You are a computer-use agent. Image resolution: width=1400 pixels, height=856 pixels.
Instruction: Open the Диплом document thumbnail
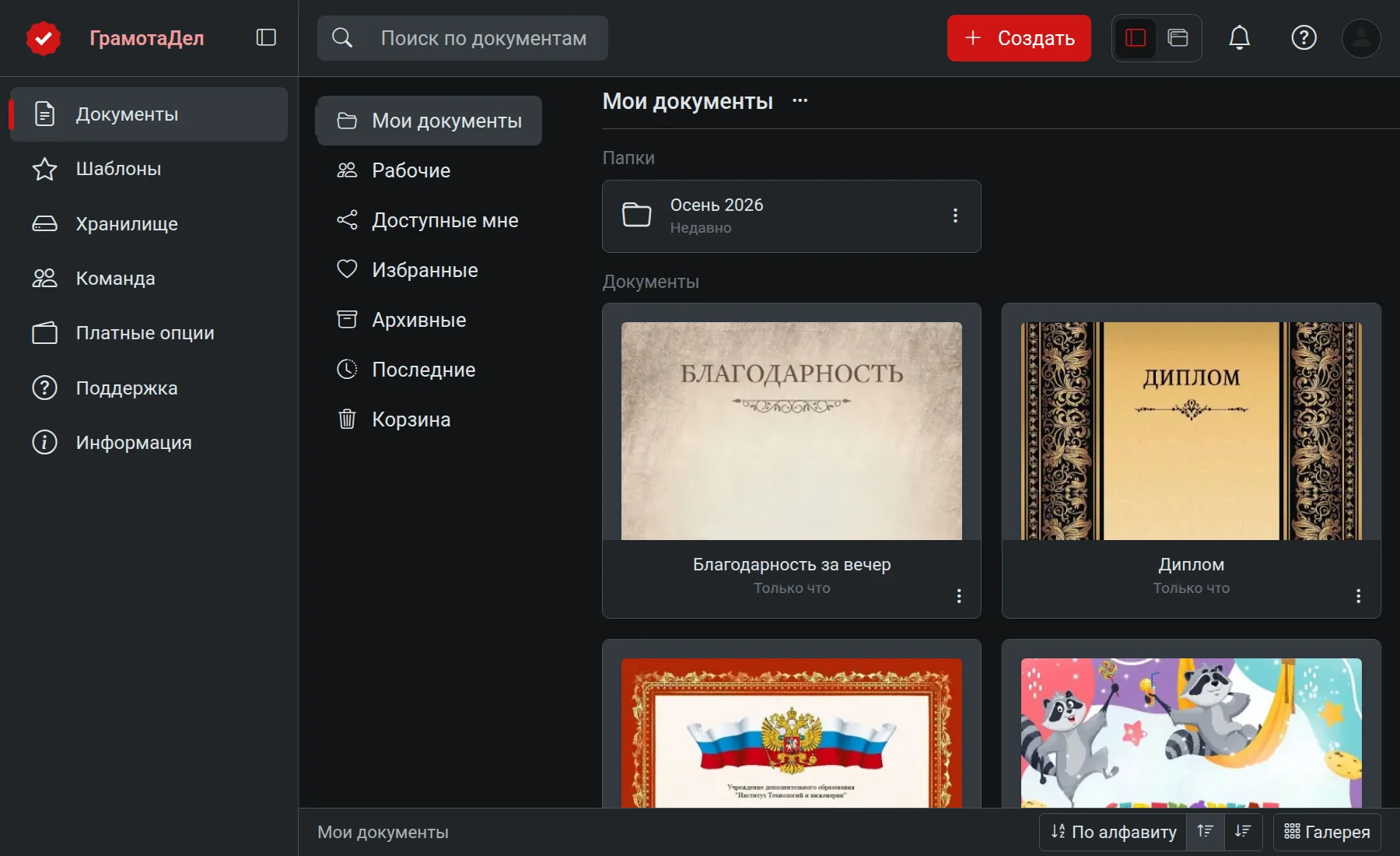tap(1191, 430)
